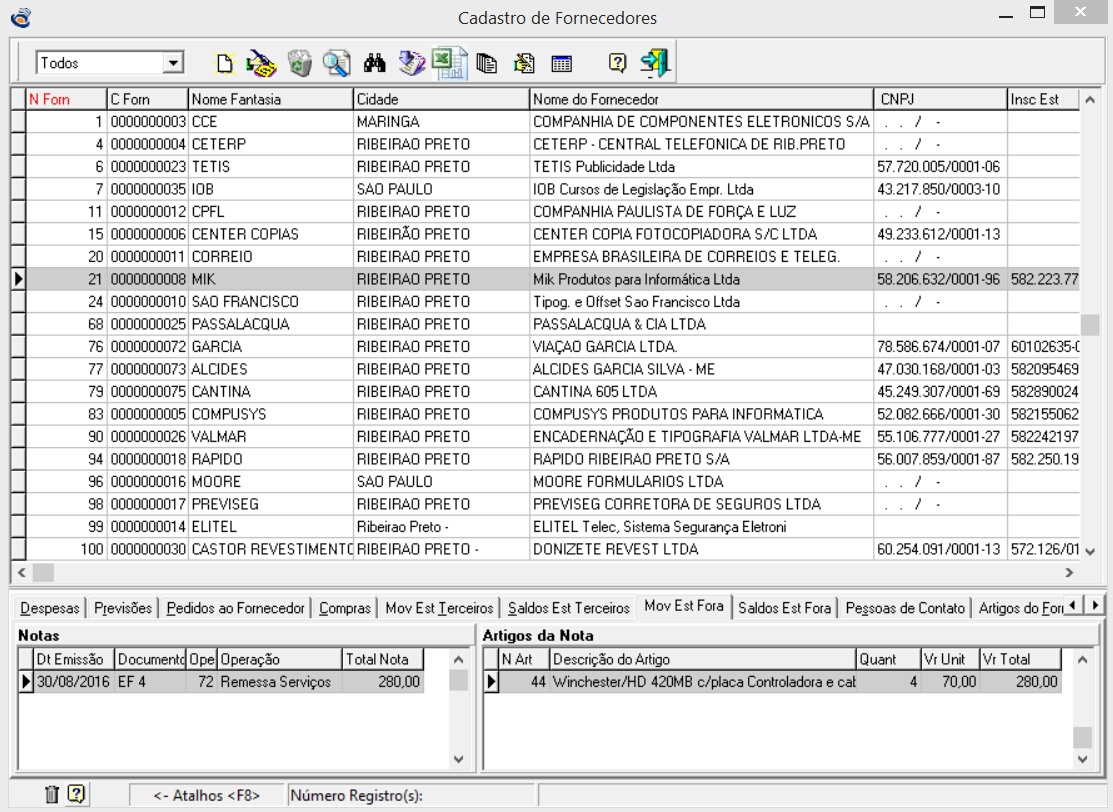This screenshot has width=1113, height=812.
Task: Click the Descrição do Artigo column header
Action: 703,659
